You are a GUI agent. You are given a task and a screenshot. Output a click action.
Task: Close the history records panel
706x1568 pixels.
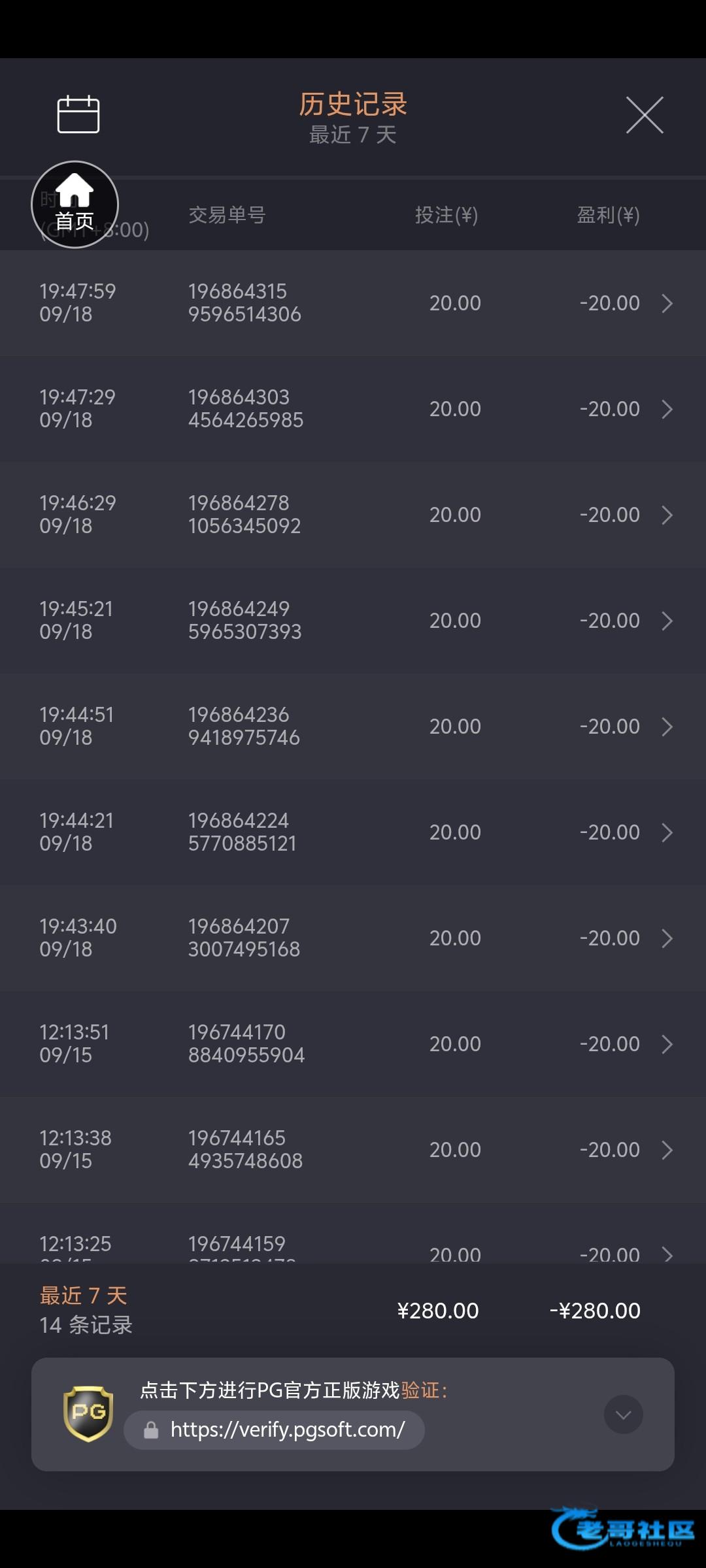click(645, 115)
